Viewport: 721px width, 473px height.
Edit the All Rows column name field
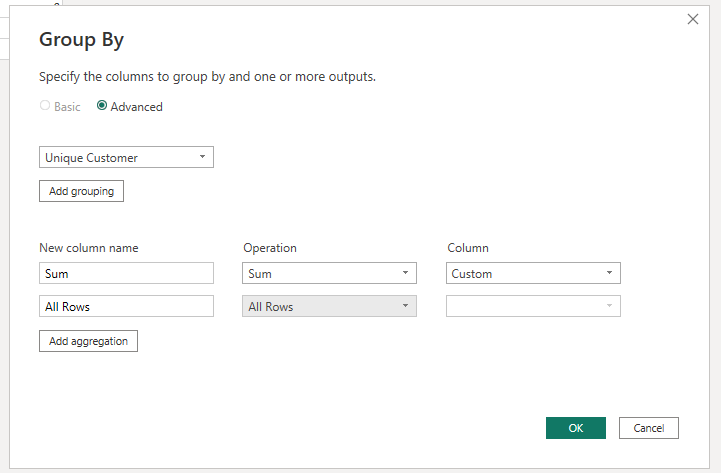[x=126, y=306]
